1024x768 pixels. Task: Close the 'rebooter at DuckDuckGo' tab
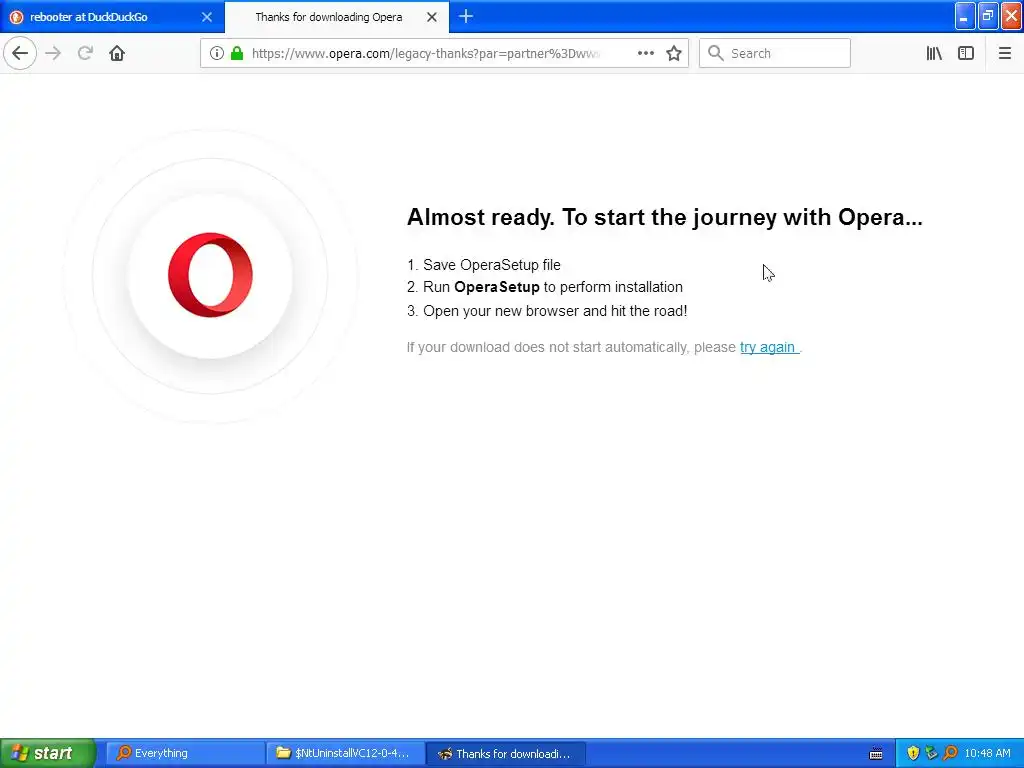pos(206,17)
